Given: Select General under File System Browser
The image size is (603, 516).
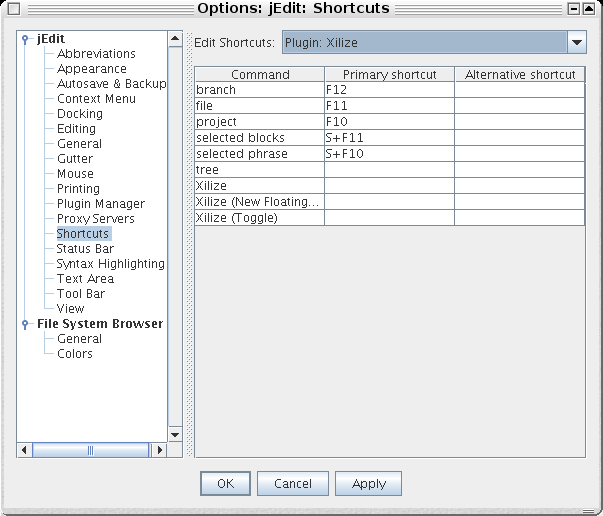Looking at the screenshot, I should [79, 338].
